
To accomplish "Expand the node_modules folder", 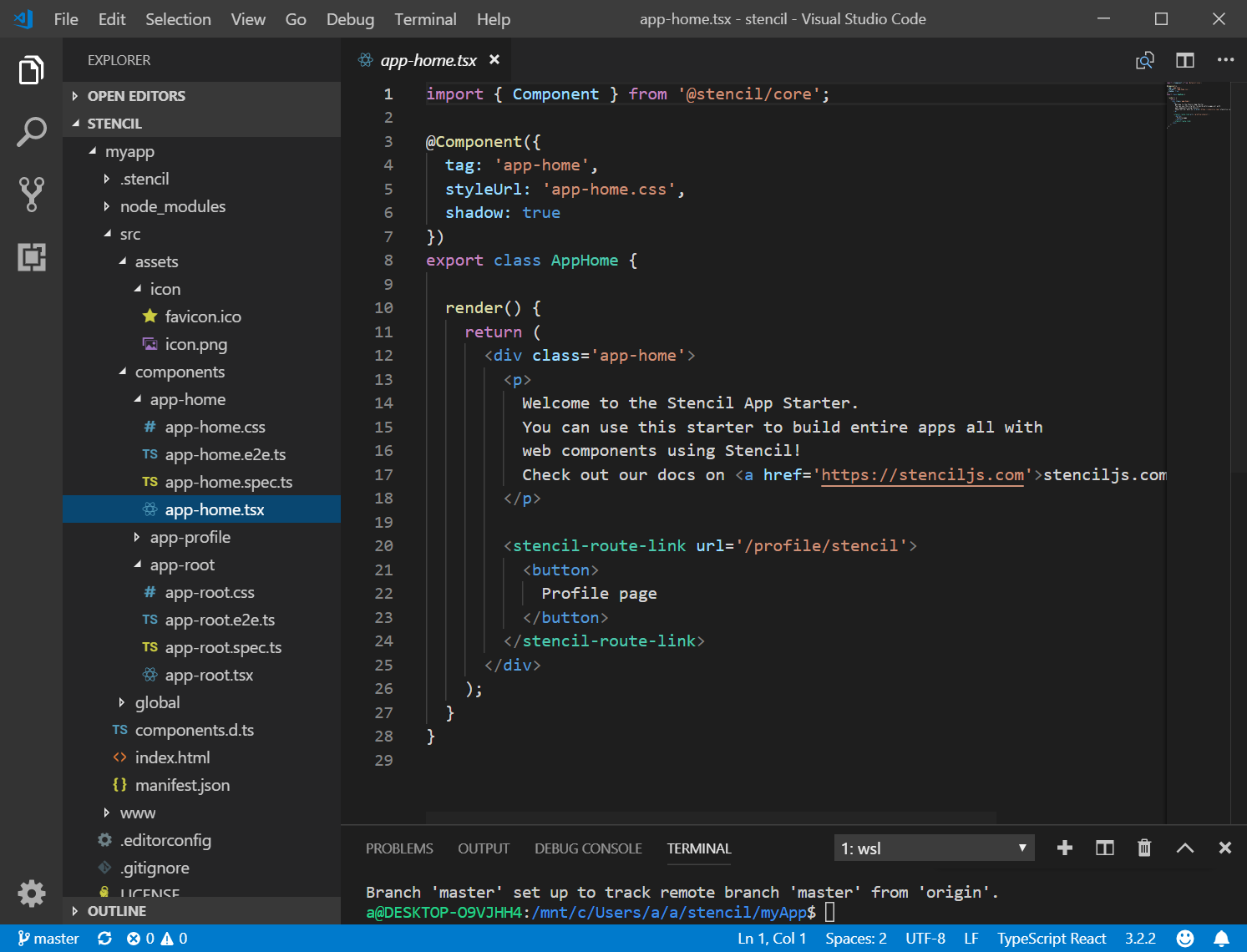I will [x=201, y=206].
